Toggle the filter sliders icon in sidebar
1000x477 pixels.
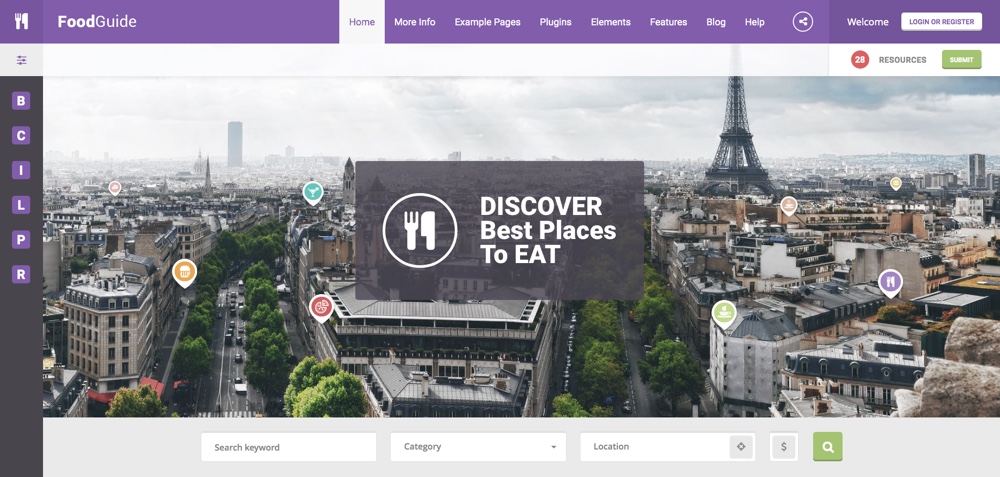(22, 60)
